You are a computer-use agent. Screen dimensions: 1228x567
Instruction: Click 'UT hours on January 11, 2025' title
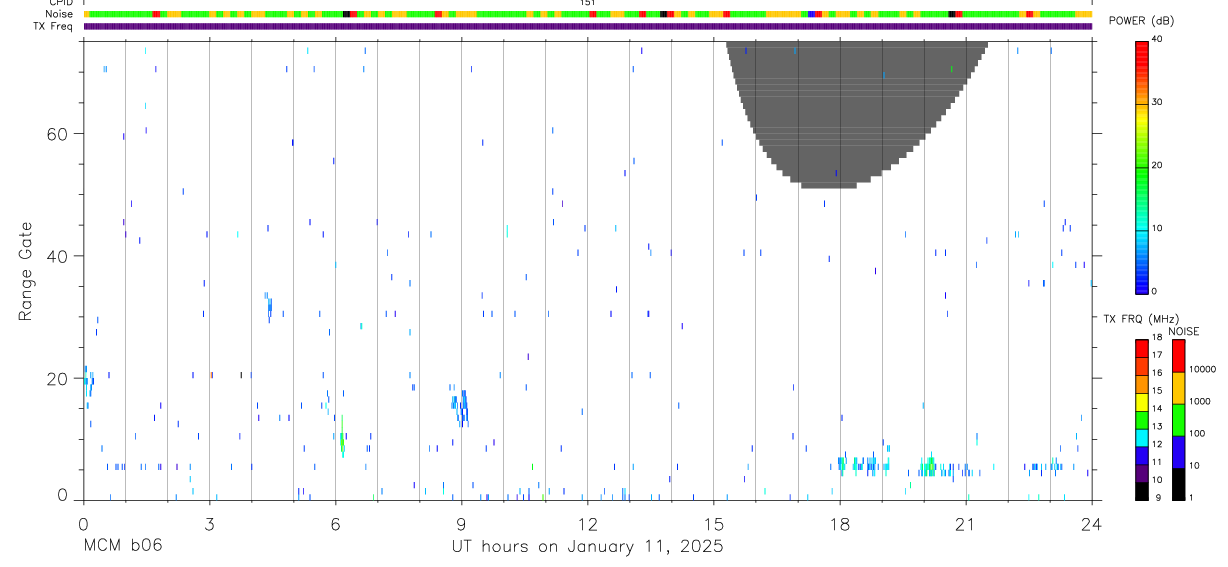point(587,546)
